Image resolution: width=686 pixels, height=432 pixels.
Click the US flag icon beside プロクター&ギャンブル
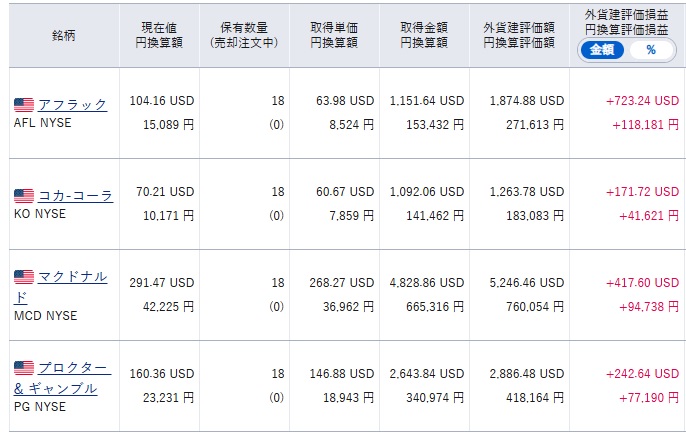24,369
